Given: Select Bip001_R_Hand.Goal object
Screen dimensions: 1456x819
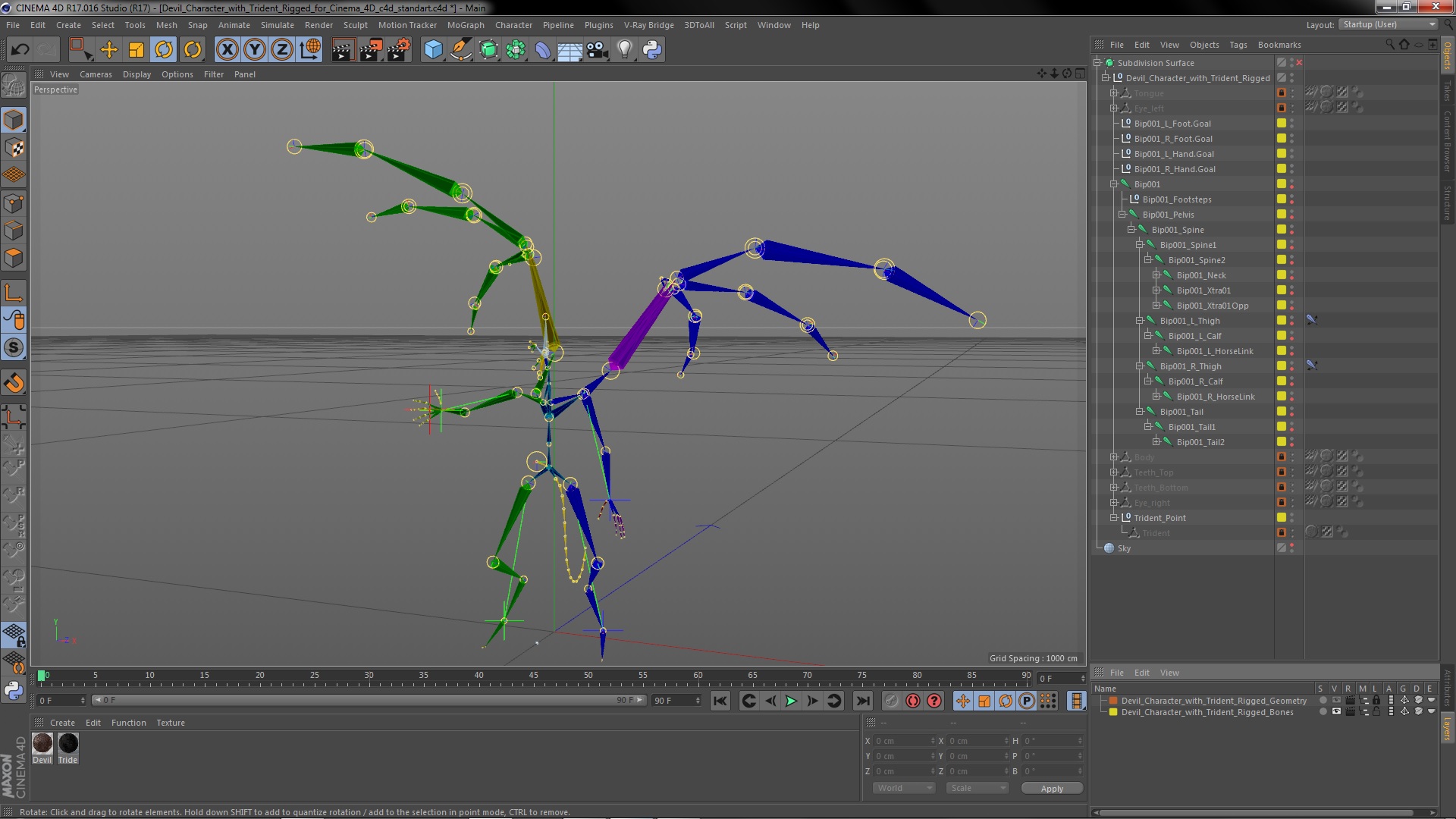Looking at the screenshot, I should [x=1175, y=169].
